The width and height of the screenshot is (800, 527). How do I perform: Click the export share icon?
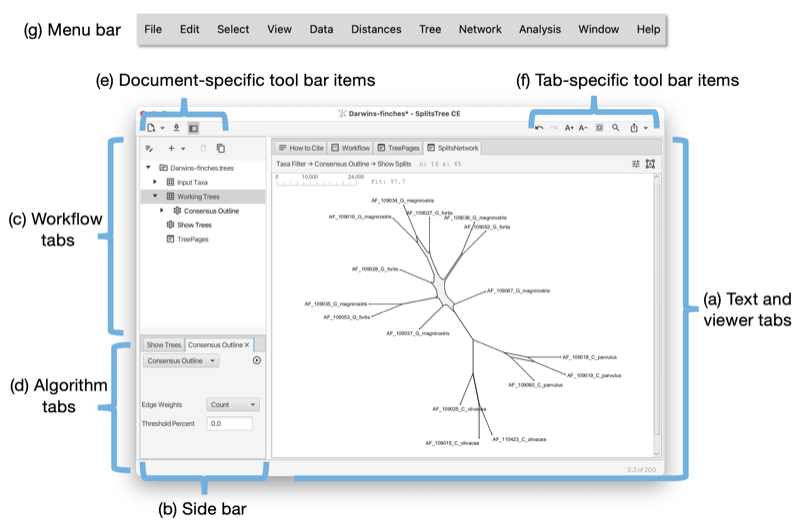click(634, 128)
